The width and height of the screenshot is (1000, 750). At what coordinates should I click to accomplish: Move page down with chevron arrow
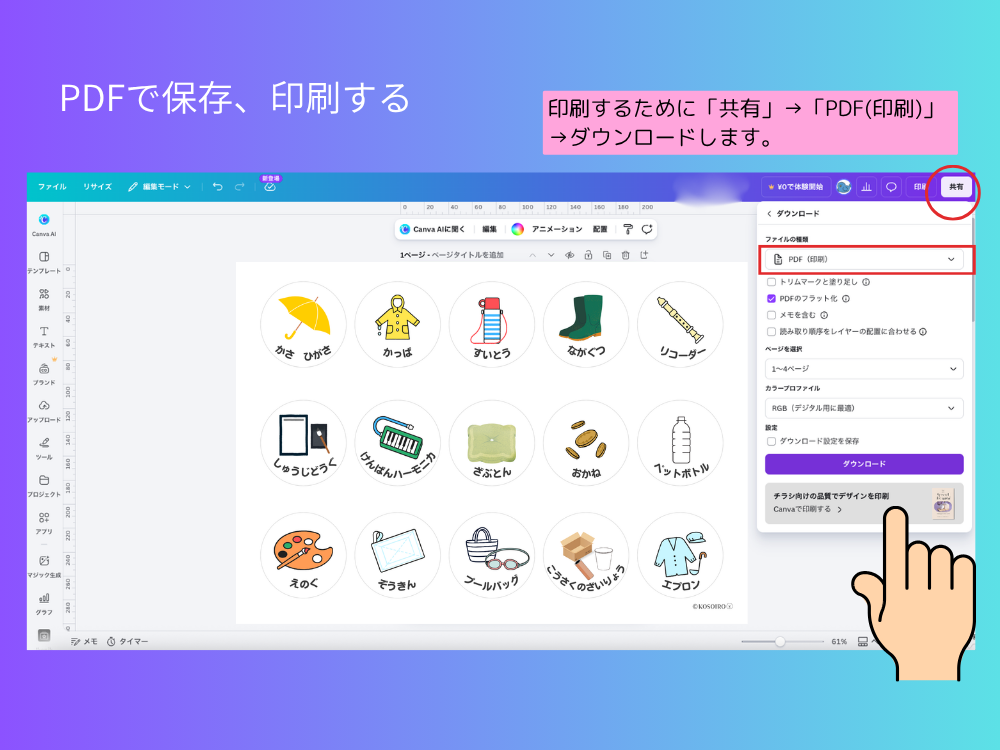(x=551, y=255)
